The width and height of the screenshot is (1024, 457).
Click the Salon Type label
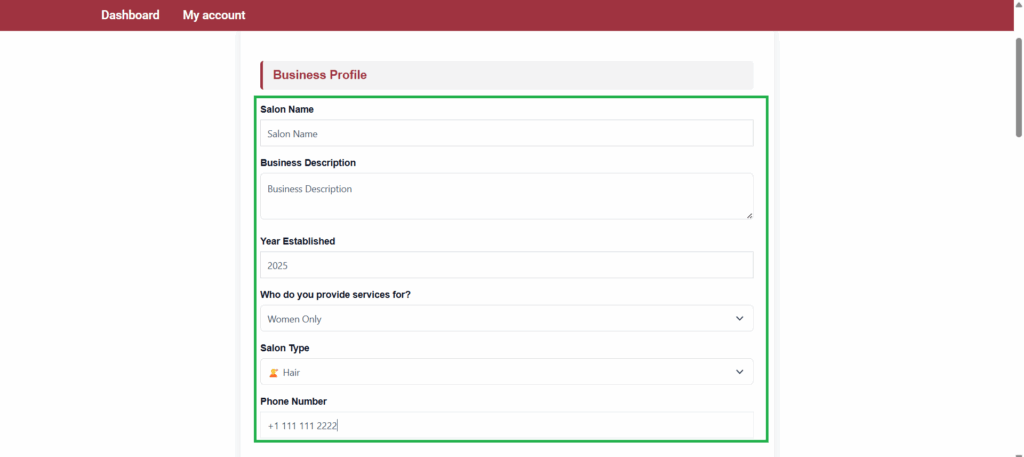285,348
